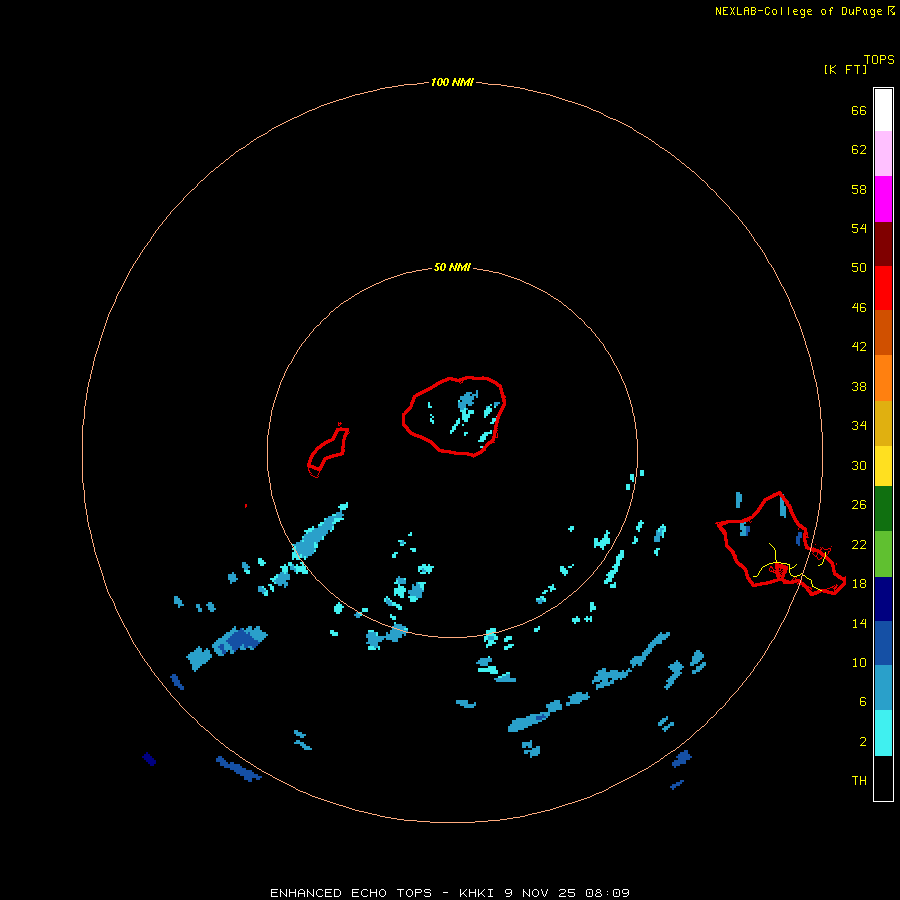Image resolution: width=900 pixels, height=900 pixels.
Task: Click the 66 value on the legend
Action: [859, 110]
